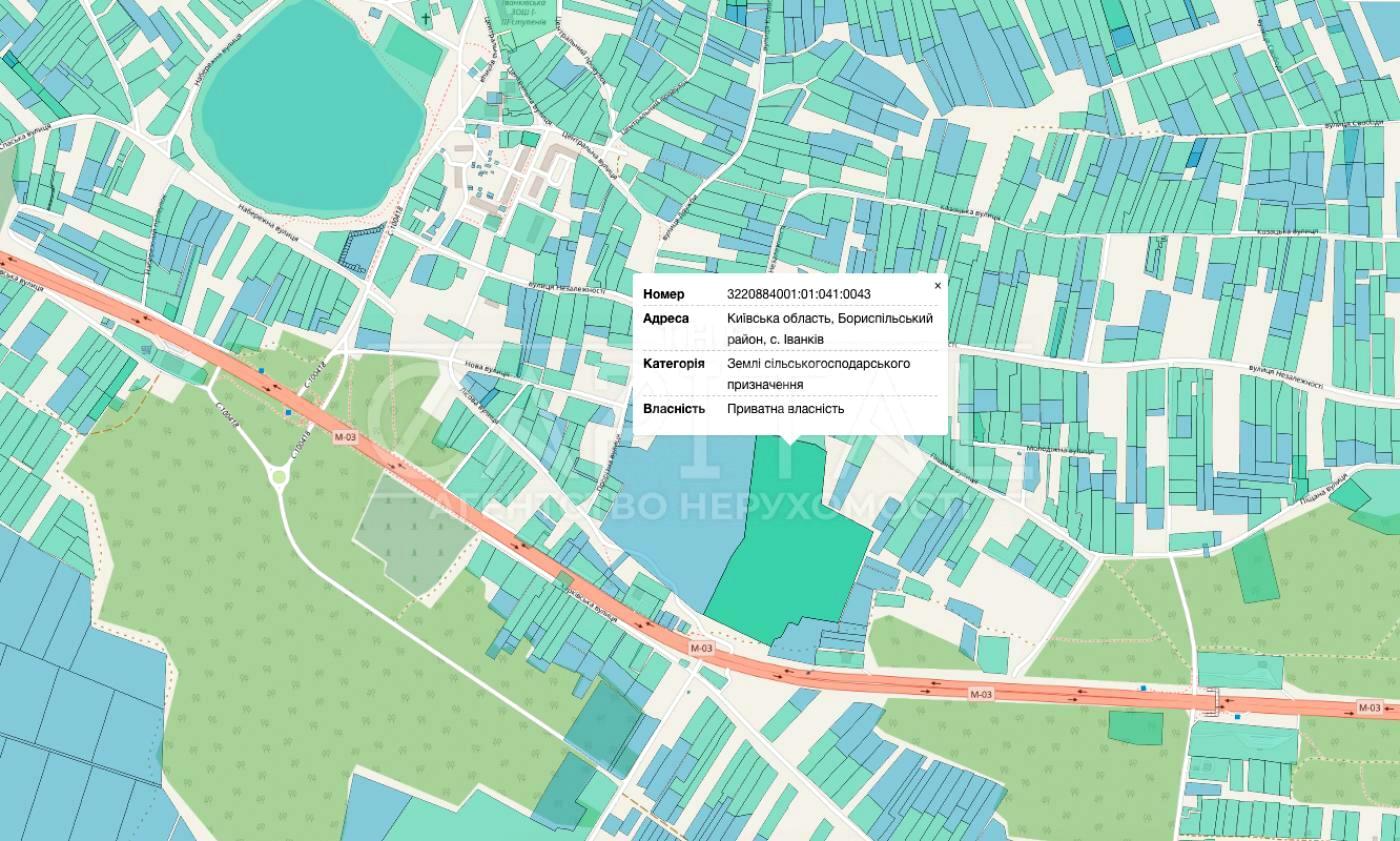Click the church cross icon near top

point(425,18)
